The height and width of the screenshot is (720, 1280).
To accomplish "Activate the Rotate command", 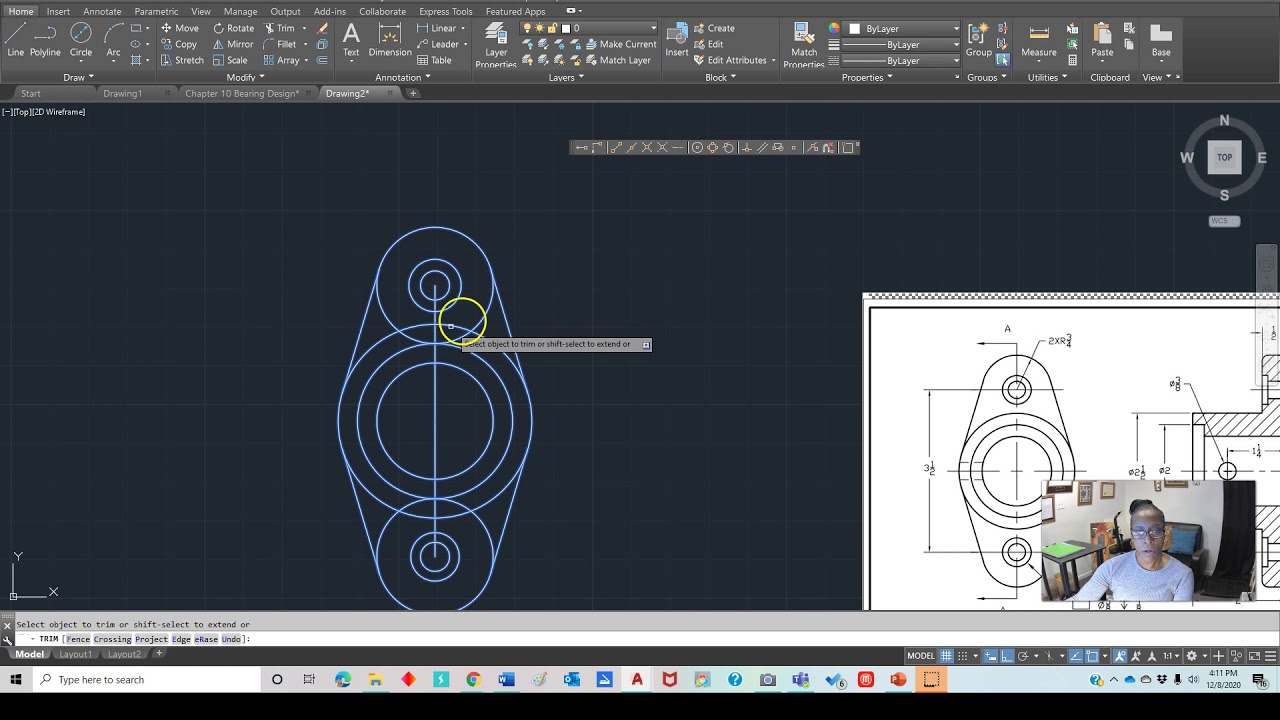I will pyautogui.click(x=233, y=28).
